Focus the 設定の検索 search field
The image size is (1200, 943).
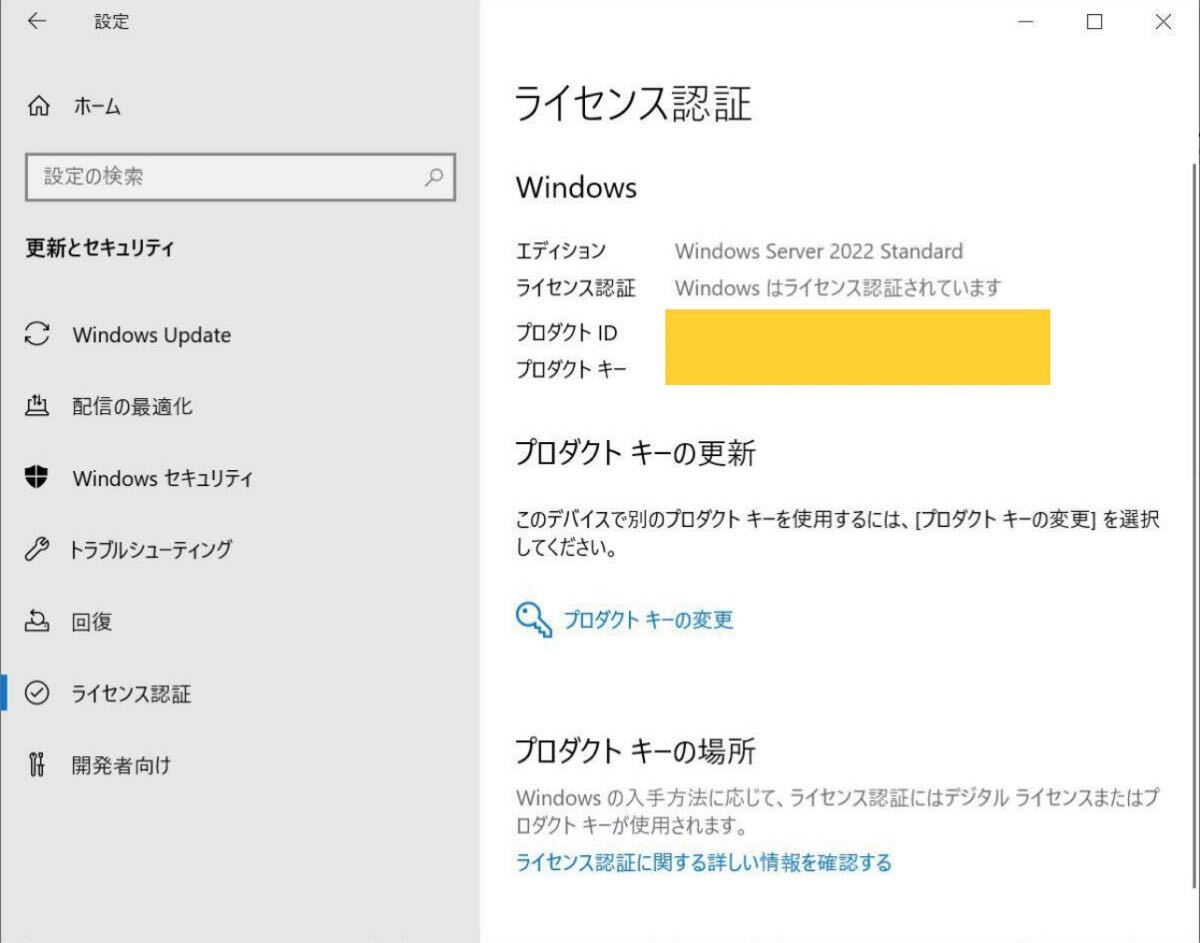coord(240,177)
